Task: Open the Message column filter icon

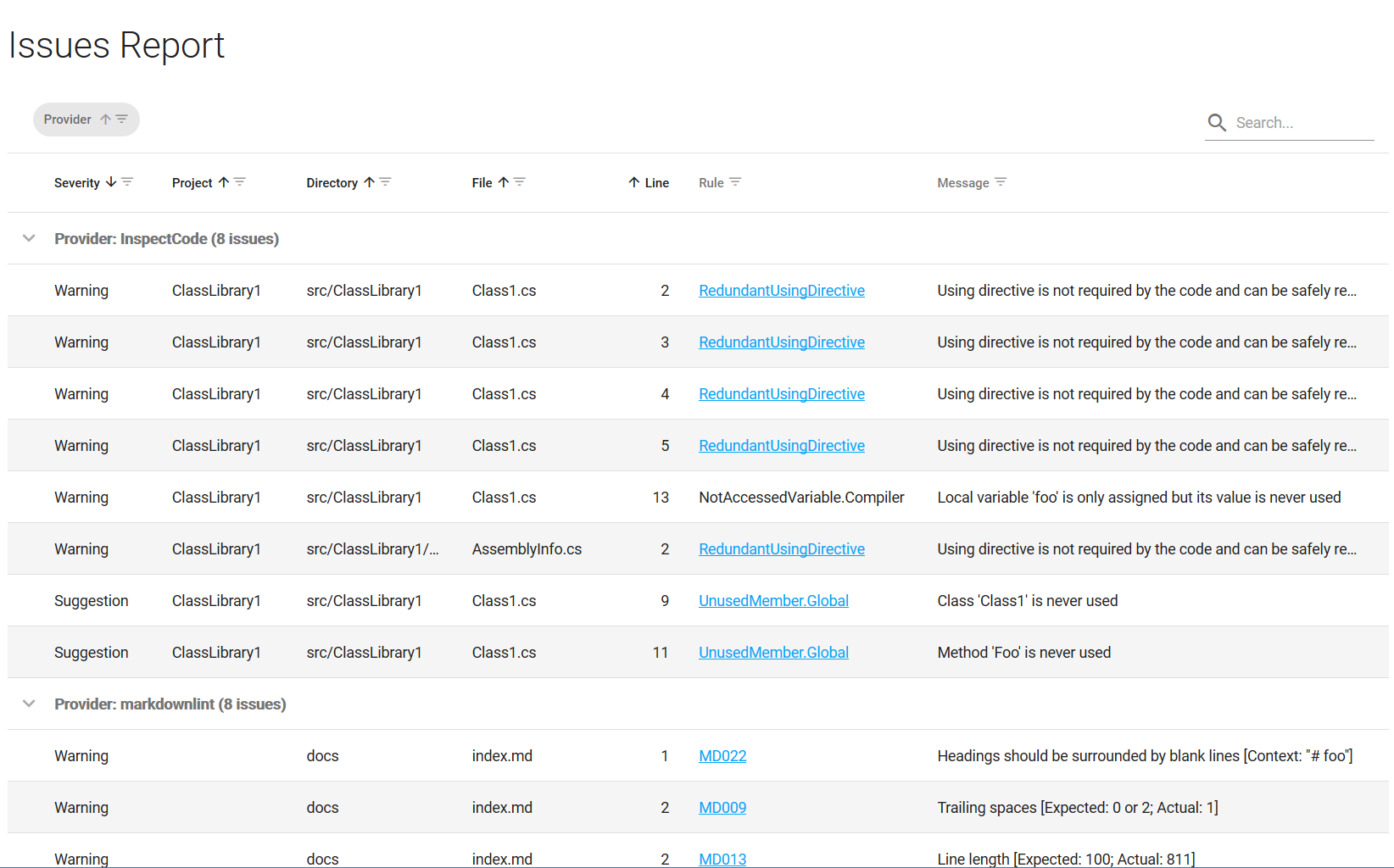Action: click(x=1001, y=182)
